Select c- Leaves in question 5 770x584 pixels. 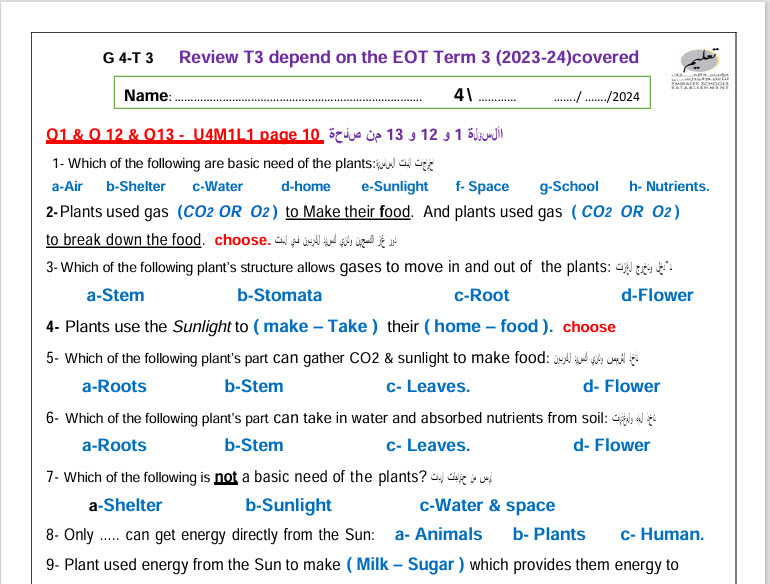428,386
